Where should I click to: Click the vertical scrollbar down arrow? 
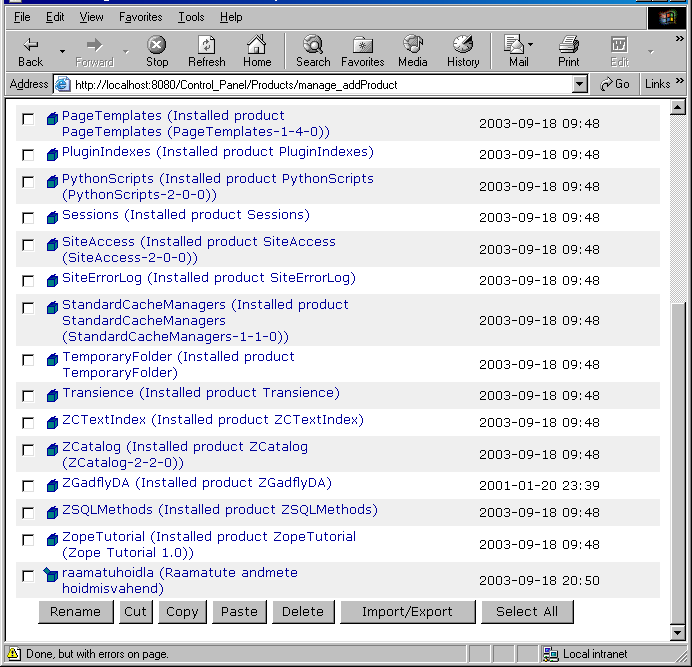(x=677, y=632)
